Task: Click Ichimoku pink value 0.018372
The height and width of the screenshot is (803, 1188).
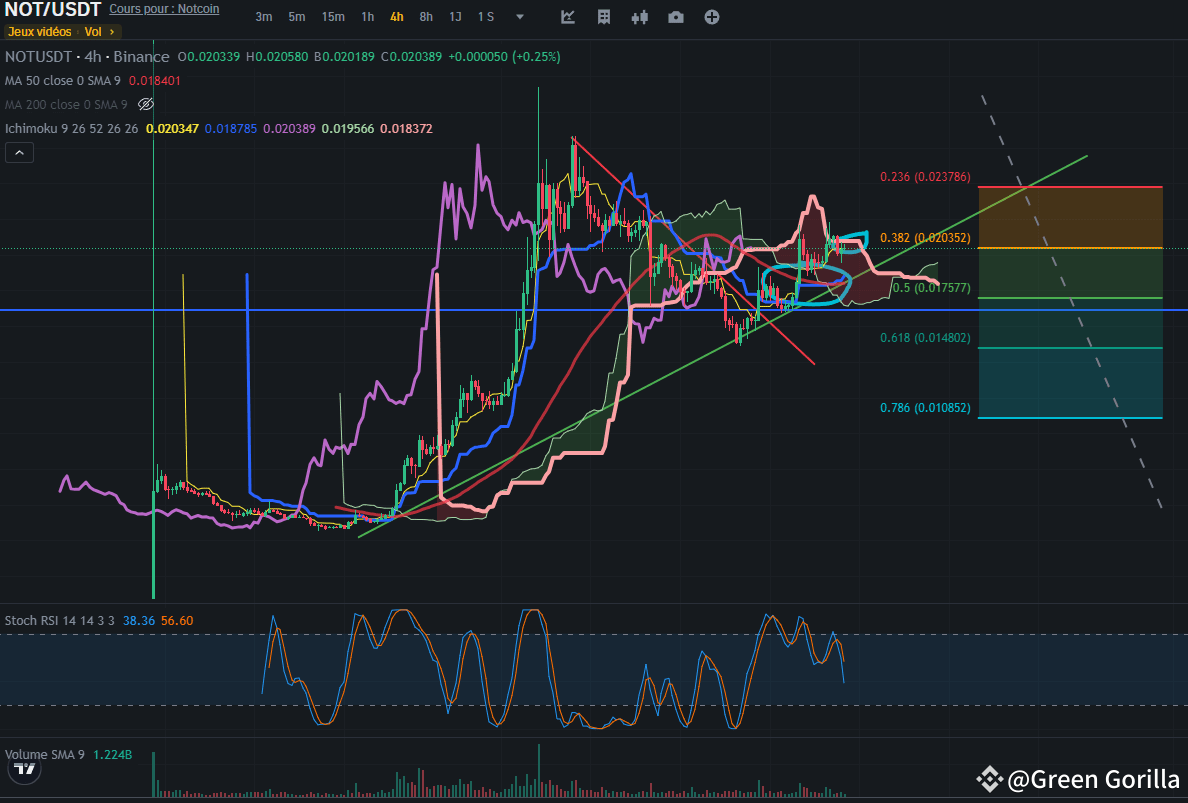Action: click(x=407, y=129)
